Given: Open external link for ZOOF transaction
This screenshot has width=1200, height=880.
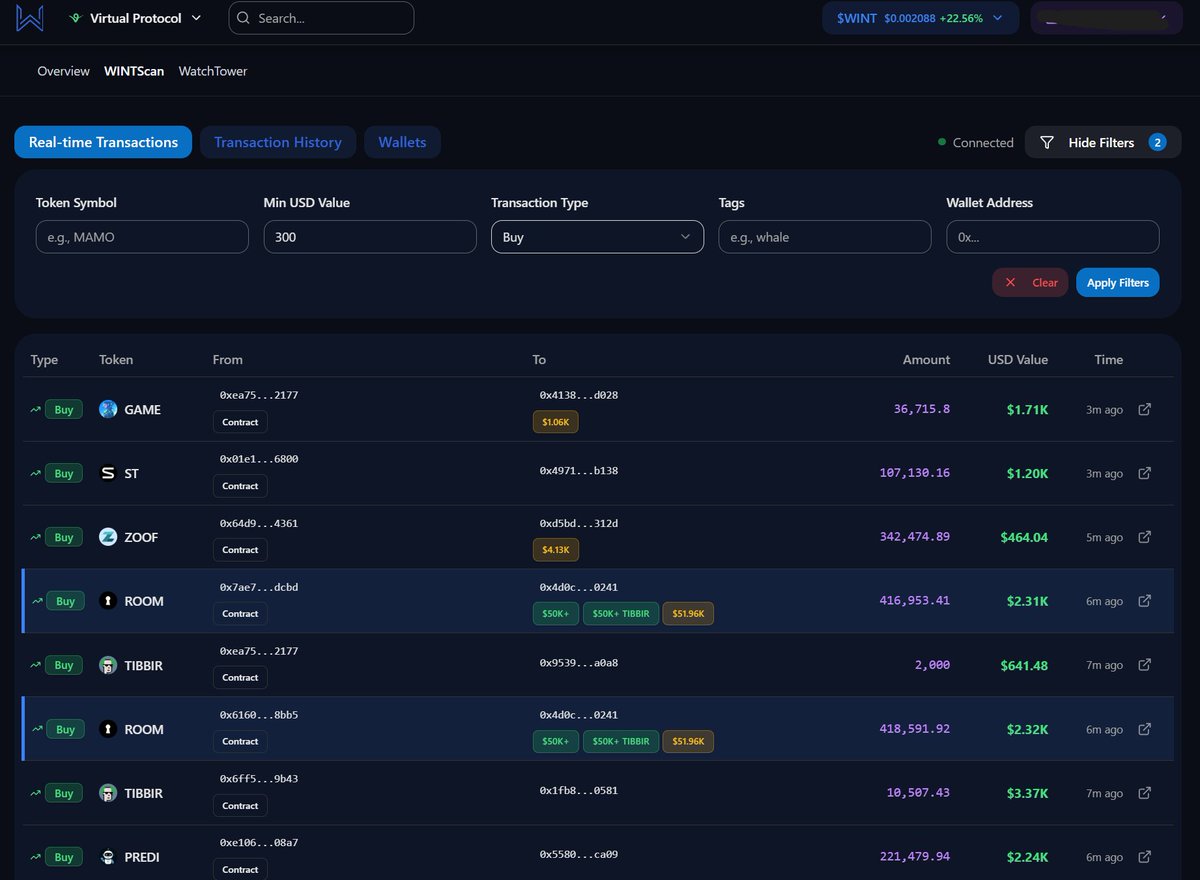Looking at the screenshot, I should 1145,537.
